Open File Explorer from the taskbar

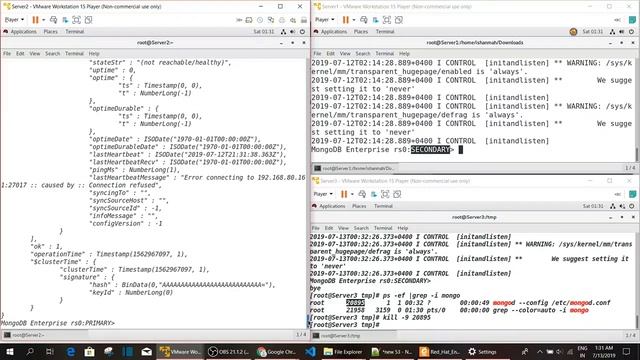[x=343, y=351]
